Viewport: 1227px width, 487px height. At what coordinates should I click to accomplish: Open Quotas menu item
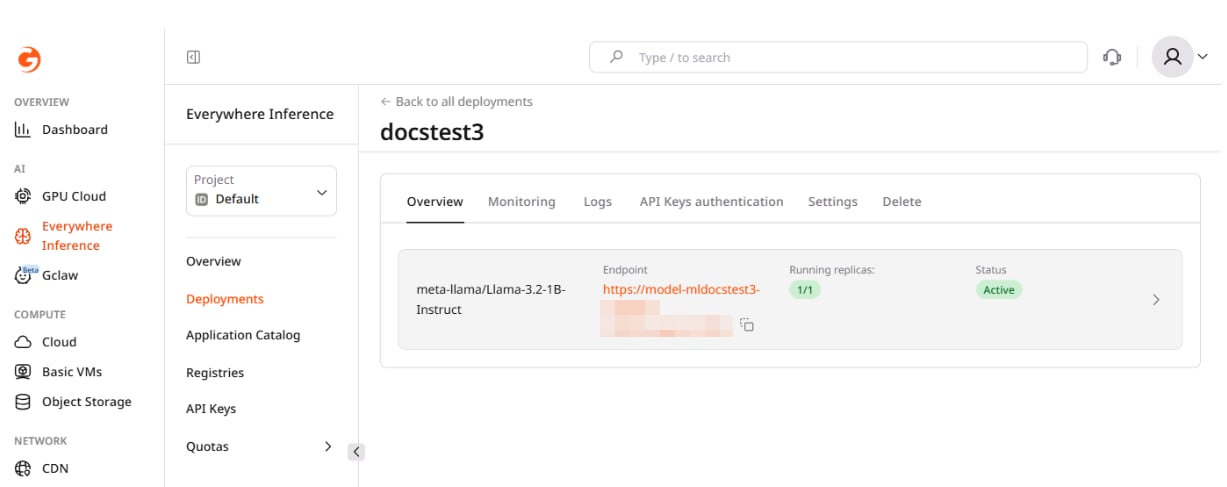point(208,446)
